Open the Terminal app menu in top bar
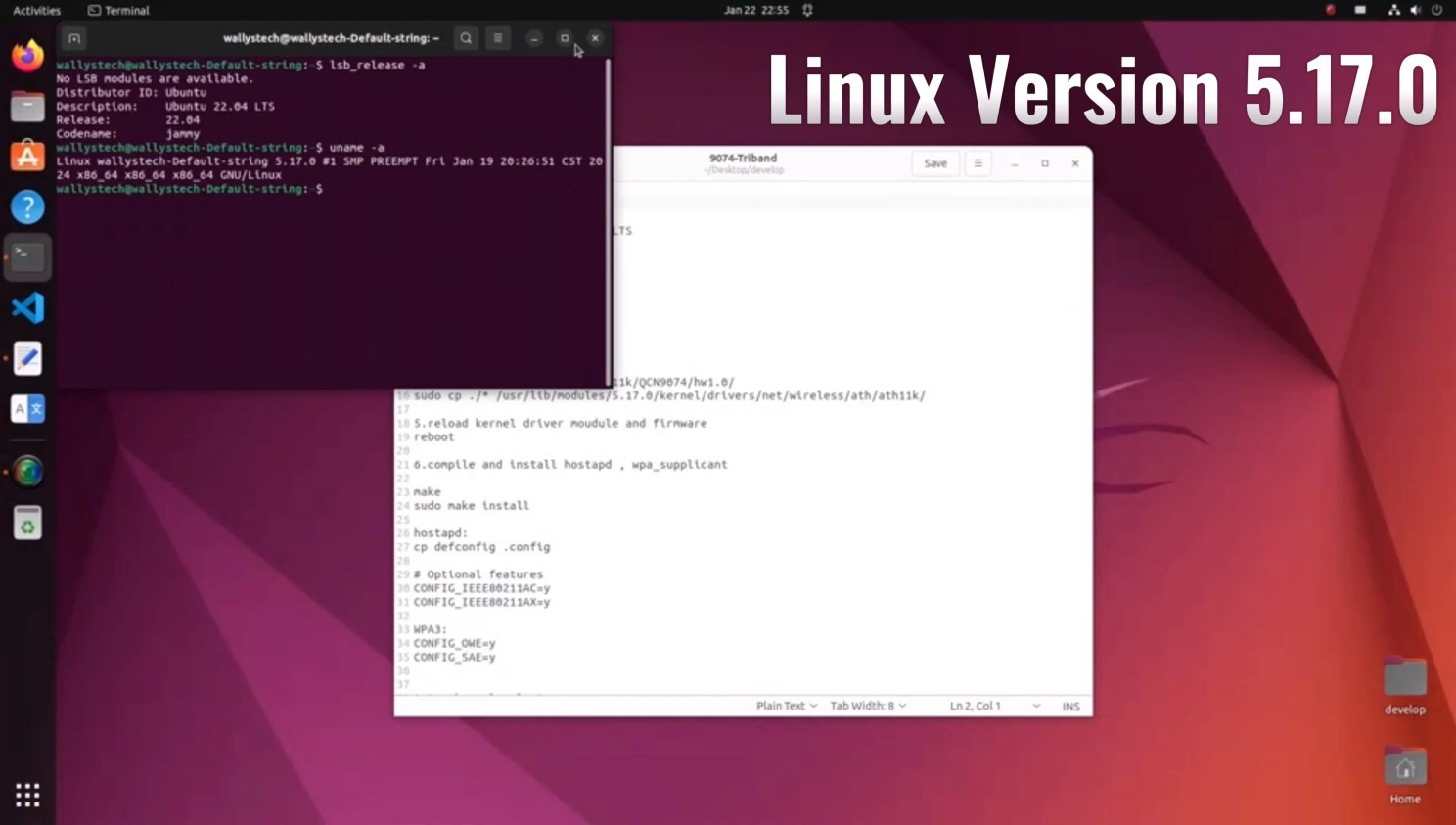The height and width of the screenshot is (825, 1456). (x=118, y=10)
